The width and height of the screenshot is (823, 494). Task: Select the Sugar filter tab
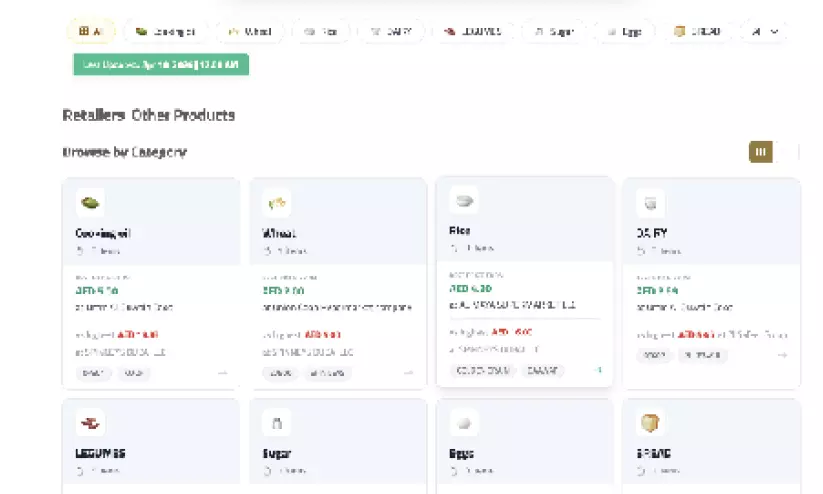click(x=554, y=32)
